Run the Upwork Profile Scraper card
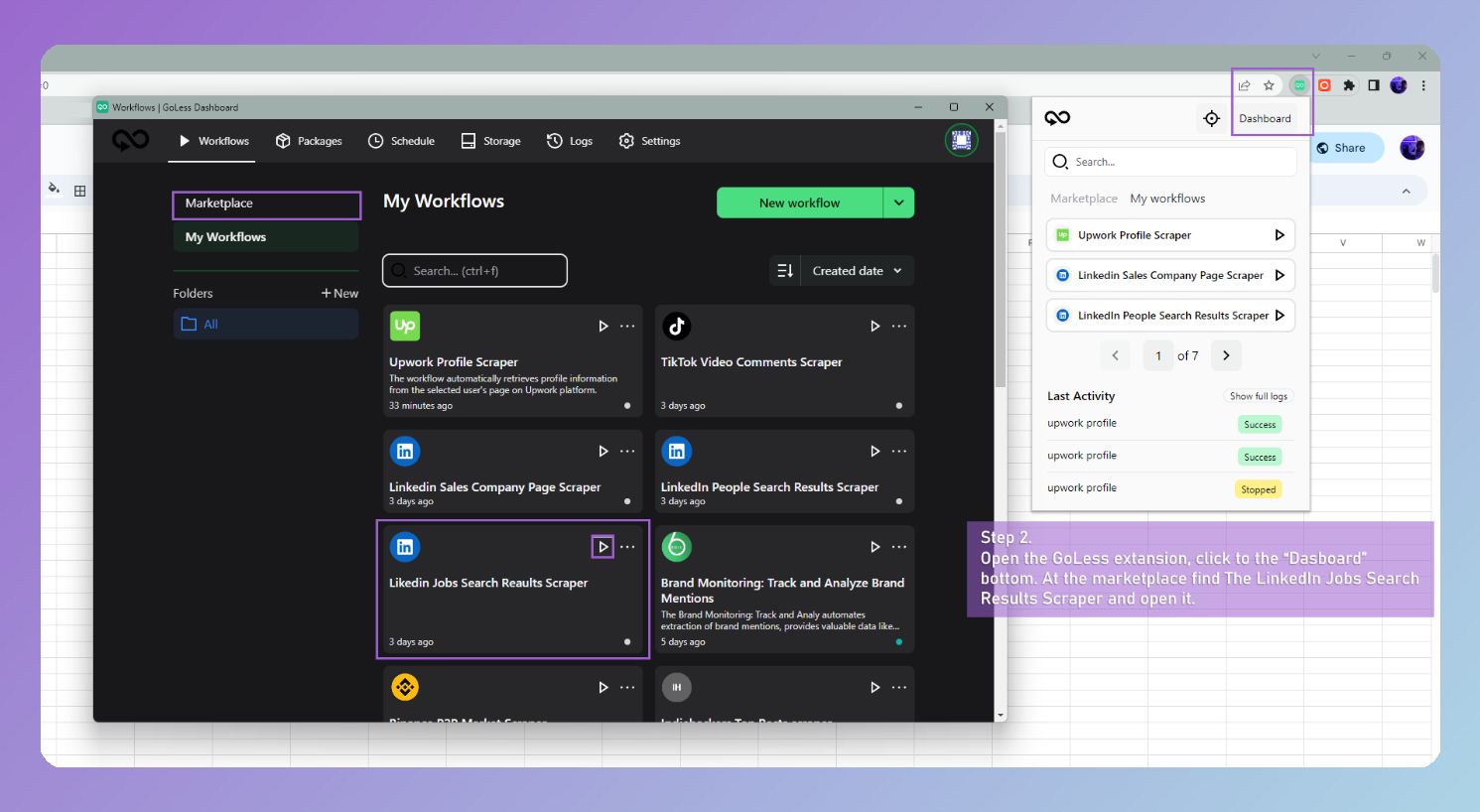Image resolution: width=1480 pixels, height=812 pixels. tap(603, 326)
